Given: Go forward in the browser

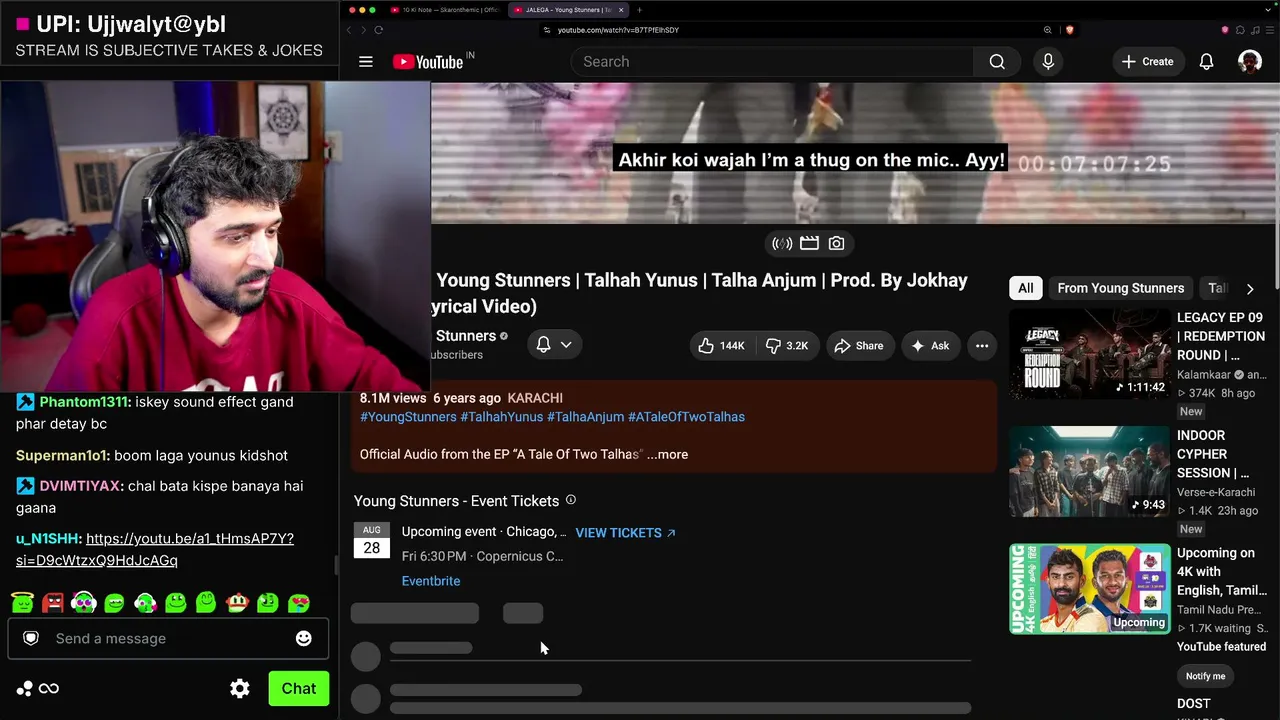Looking at the screenshot, I should pos(363,30).
